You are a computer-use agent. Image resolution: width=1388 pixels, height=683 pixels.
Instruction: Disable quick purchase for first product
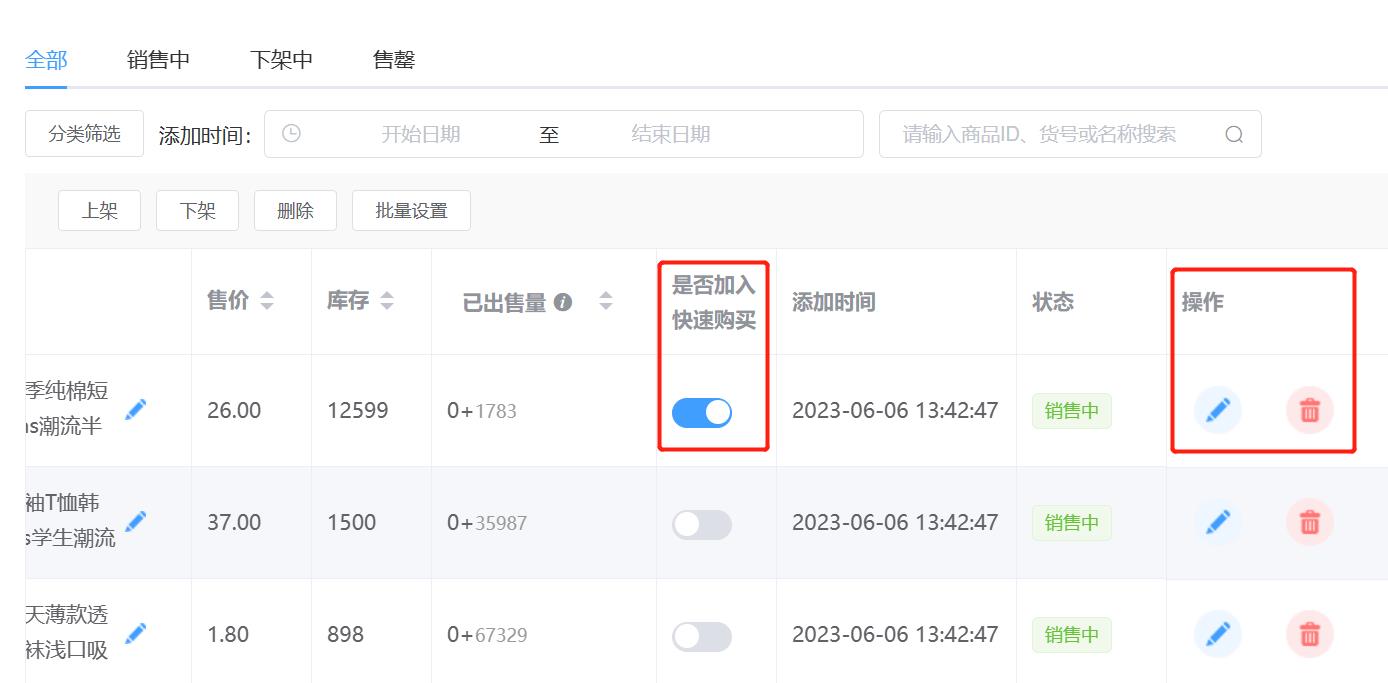pos(702,412)
